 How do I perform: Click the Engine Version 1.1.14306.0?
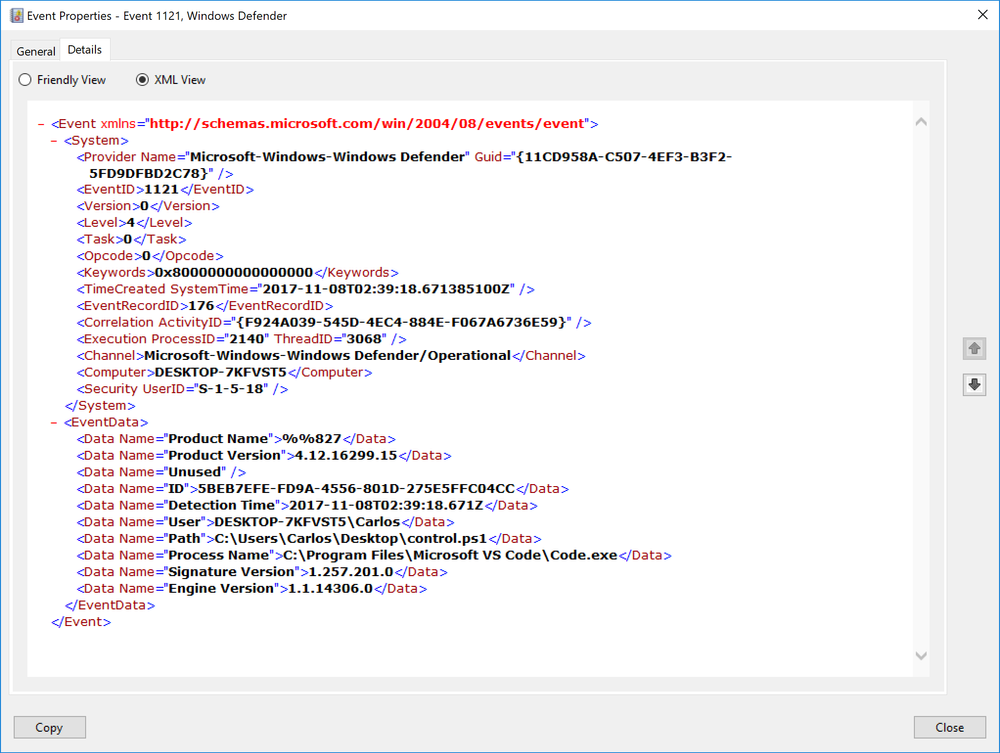tap(330, 589)
